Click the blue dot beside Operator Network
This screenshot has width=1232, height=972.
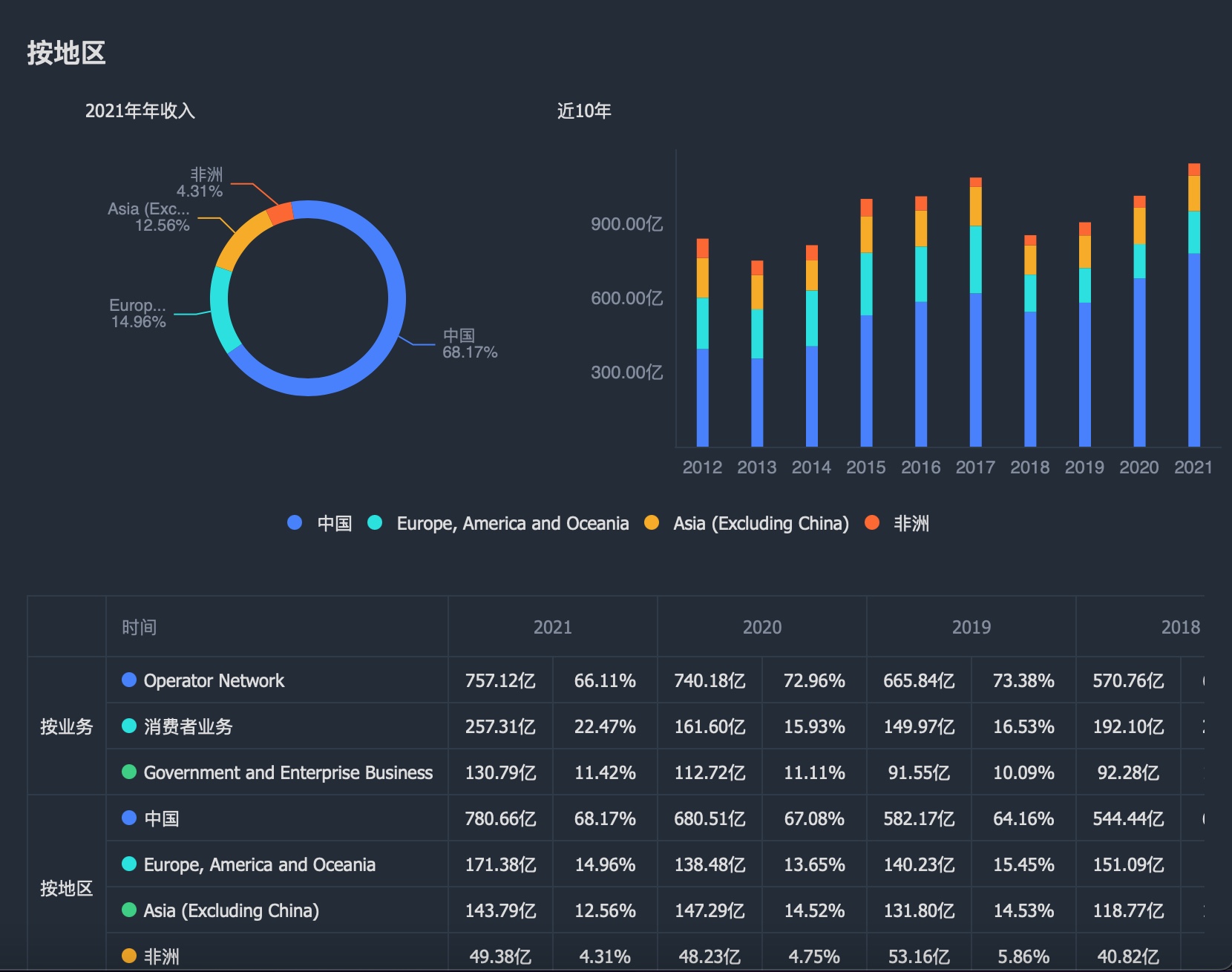click(x=129, y=680)
